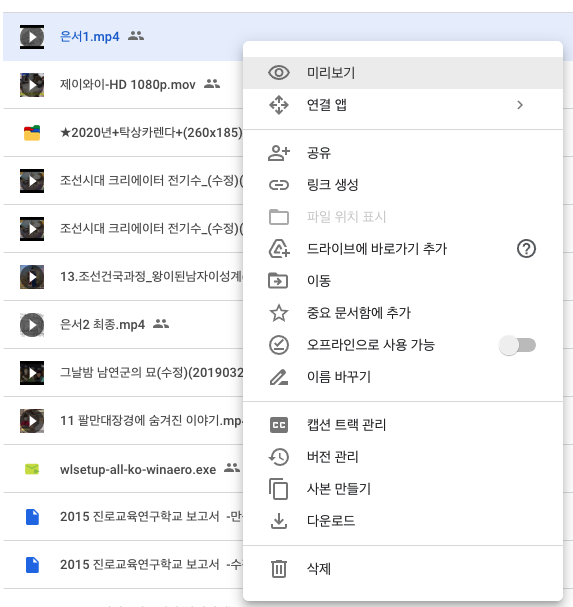Choose 미리보기 from the context menu

pyautogui.click(x=403, y=73)
